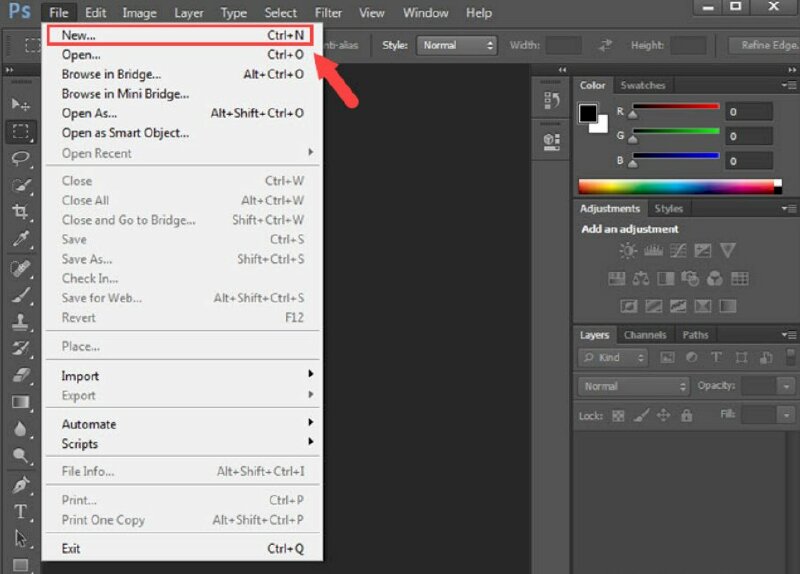The image size is (800, 574).
Task: Open the Color panel options menu
Action: click(x=789, y=85)
